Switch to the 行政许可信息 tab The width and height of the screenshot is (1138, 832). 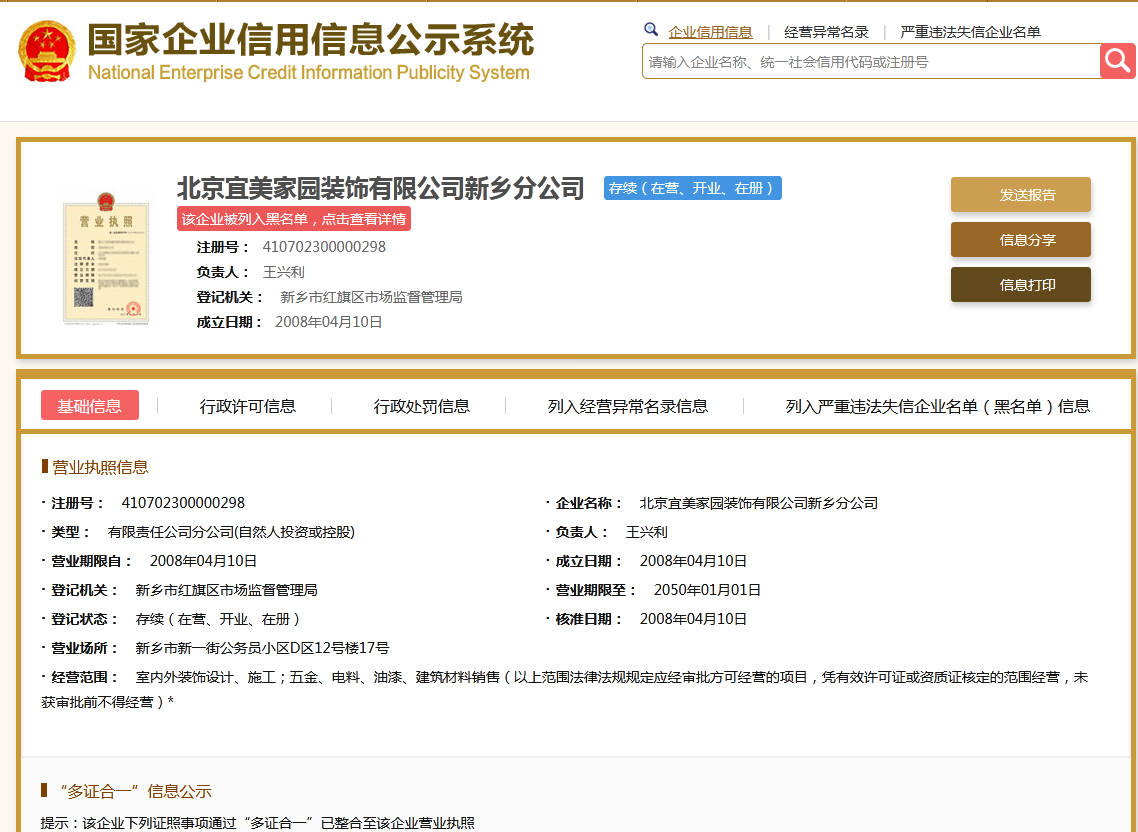click(247, 406)
